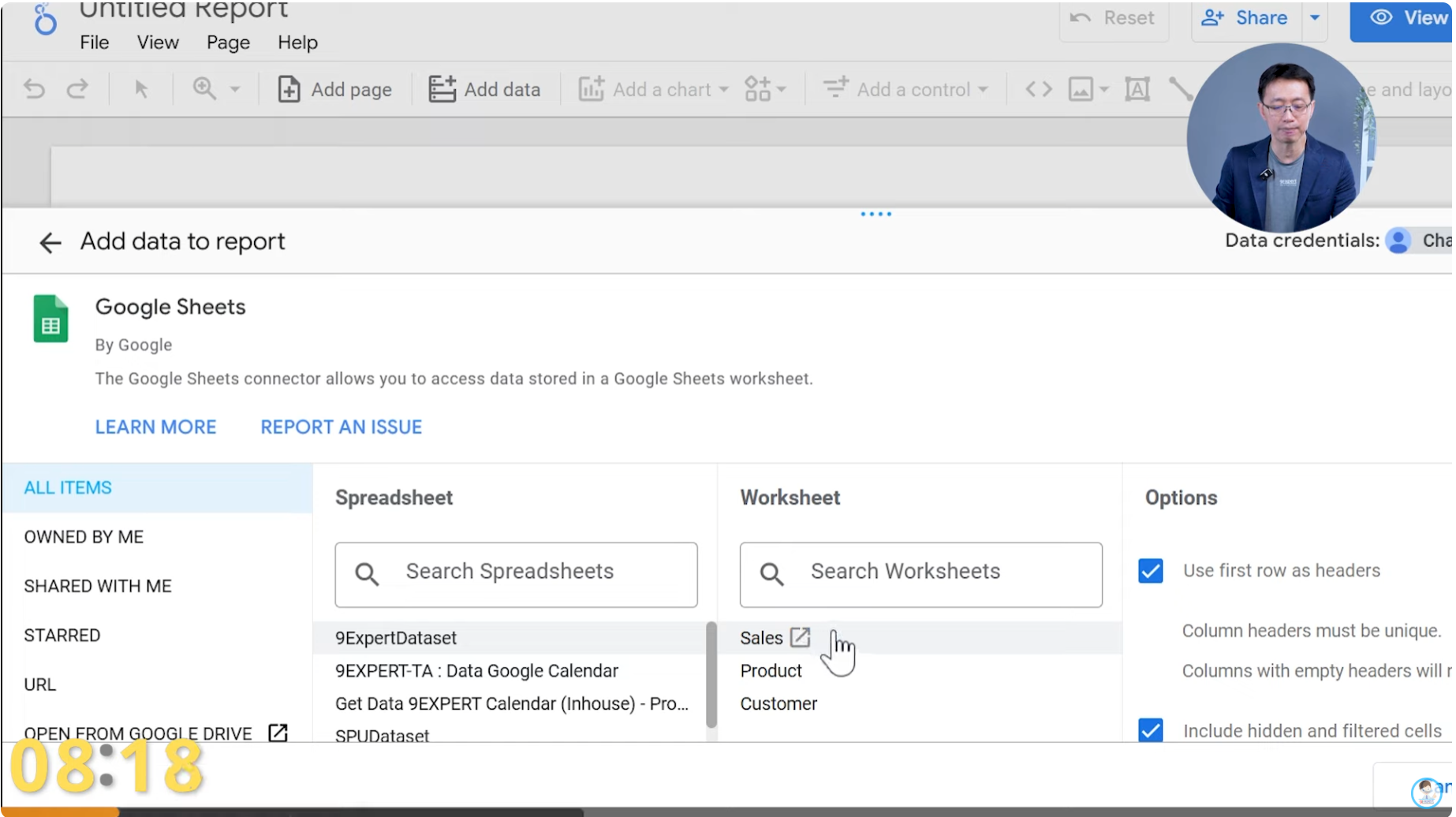The width and height of the screenshot is (1456, 817).
Task: Click the zoom magnifier icon
Action: (x=203, y=89)
